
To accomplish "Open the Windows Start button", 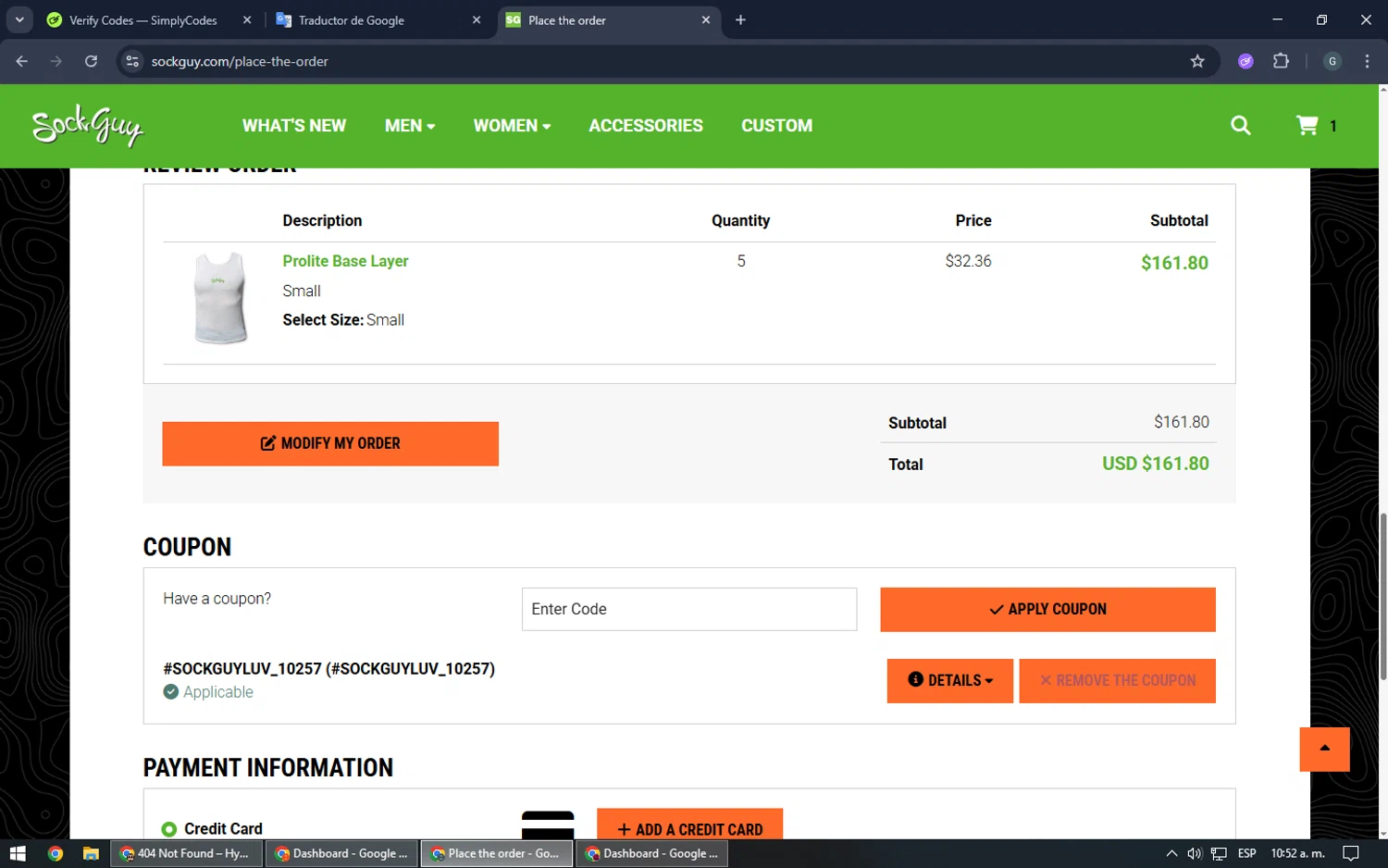I will click(x=18, y=853).
